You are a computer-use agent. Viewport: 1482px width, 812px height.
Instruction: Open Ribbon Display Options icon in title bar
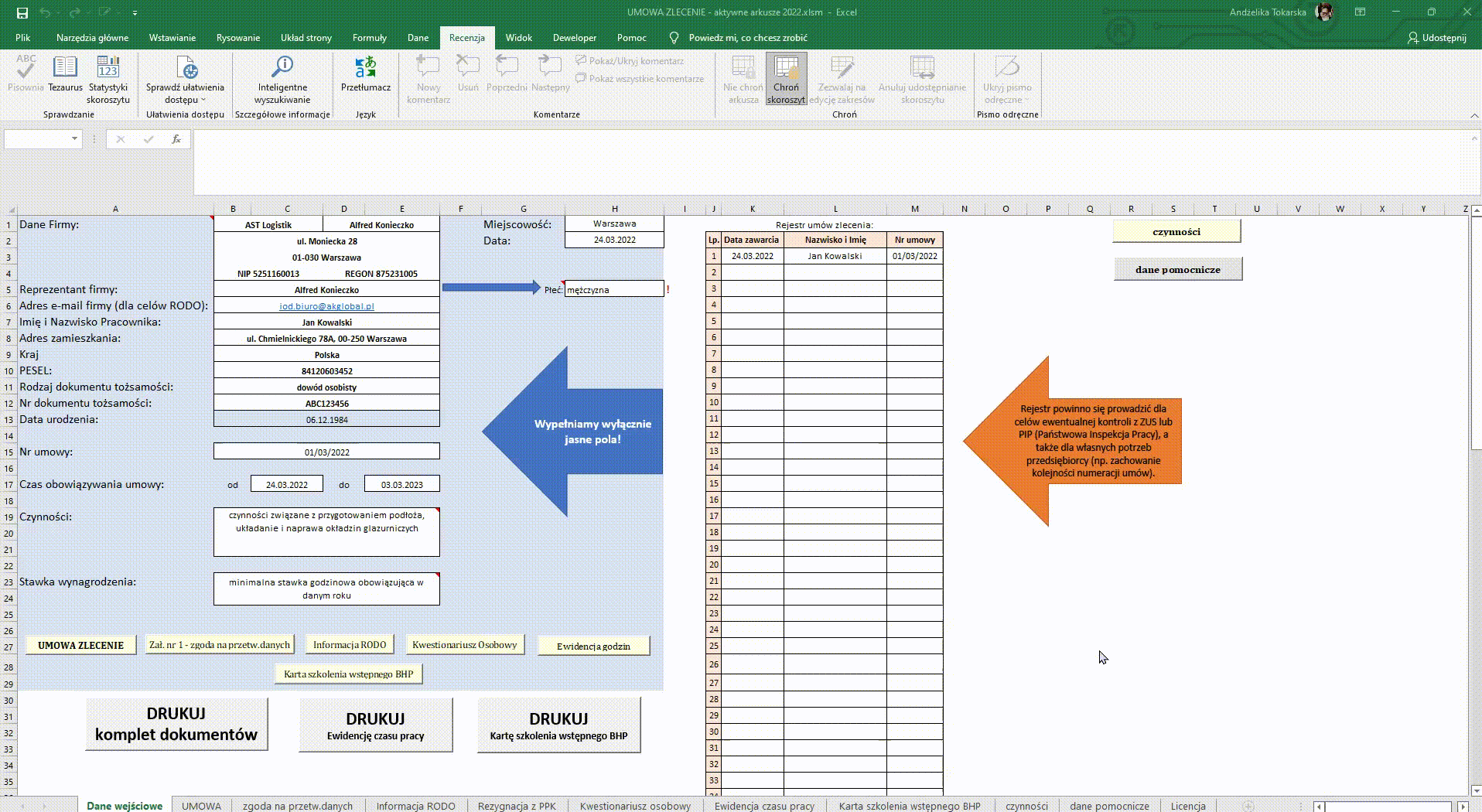coord(1360,12)
